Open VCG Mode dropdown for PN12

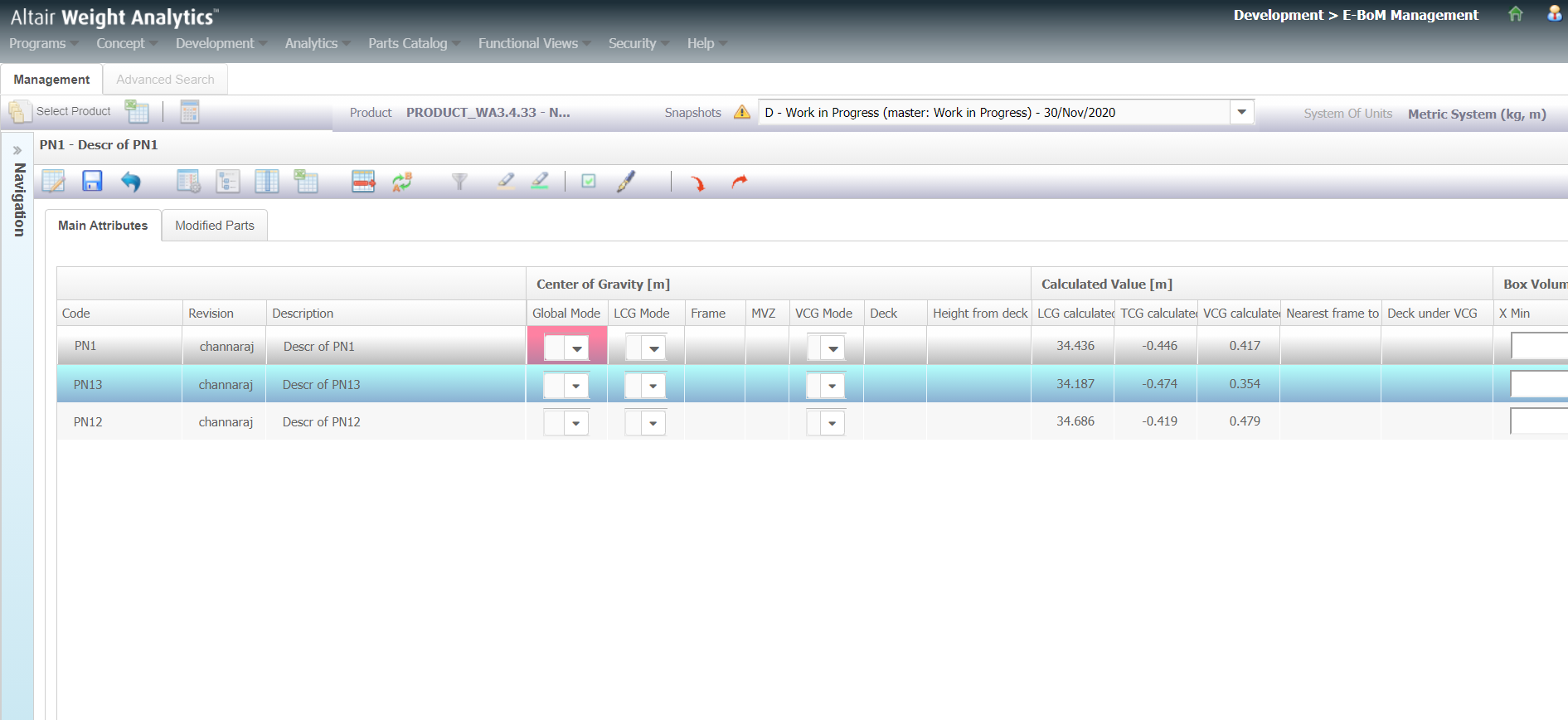coord(833,424)
